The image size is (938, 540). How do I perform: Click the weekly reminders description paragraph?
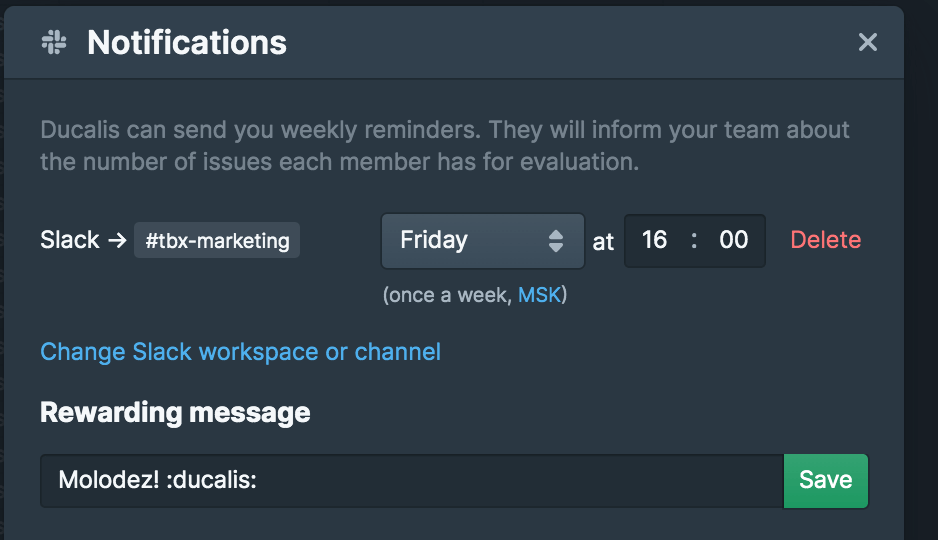point(444,145)
